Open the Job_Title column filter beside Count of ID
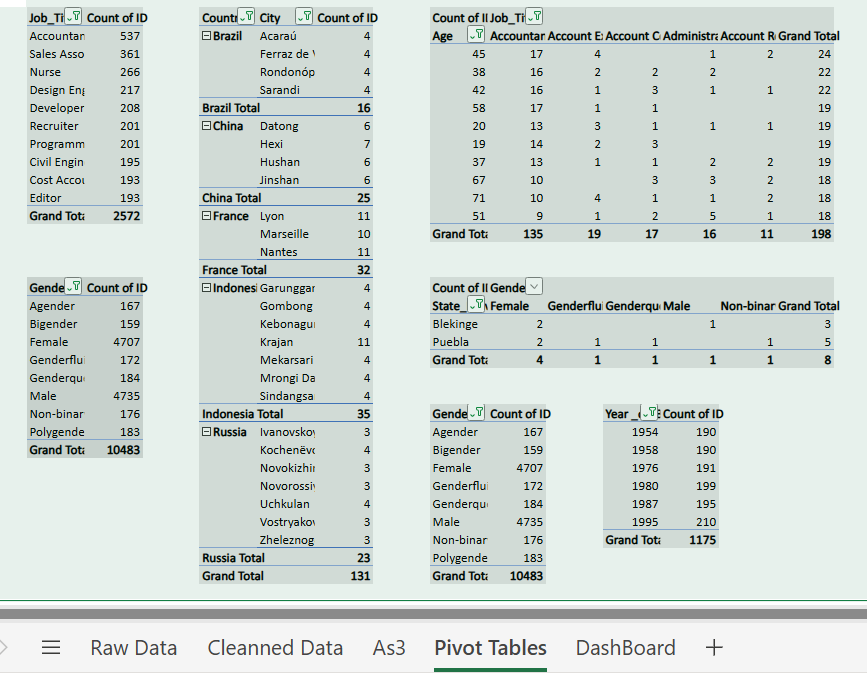This screenshot has width=867, height=681. click(534, 17)
